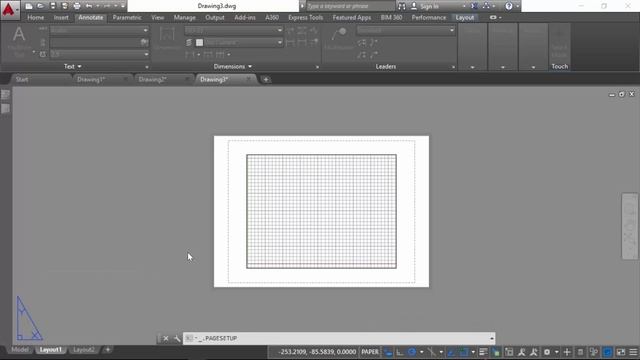The image size is (640, 360).
Task: Click the large Dimension tool icon
Action: point(167,34)
